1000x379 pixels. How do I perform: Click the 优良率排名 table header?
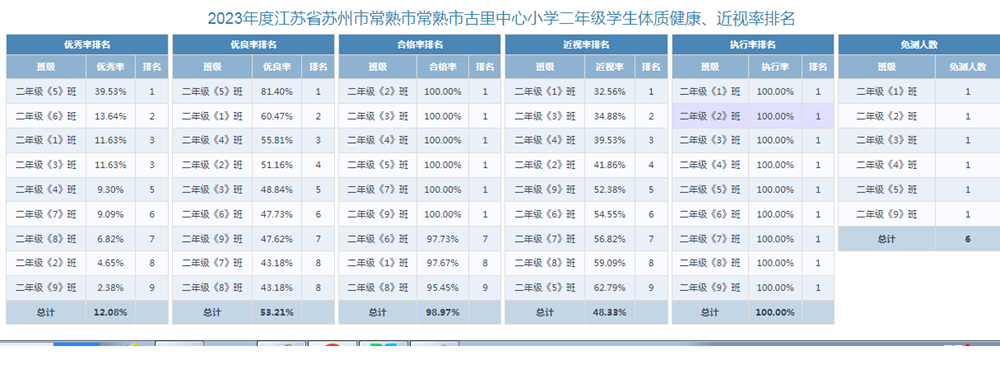[253, 45]
